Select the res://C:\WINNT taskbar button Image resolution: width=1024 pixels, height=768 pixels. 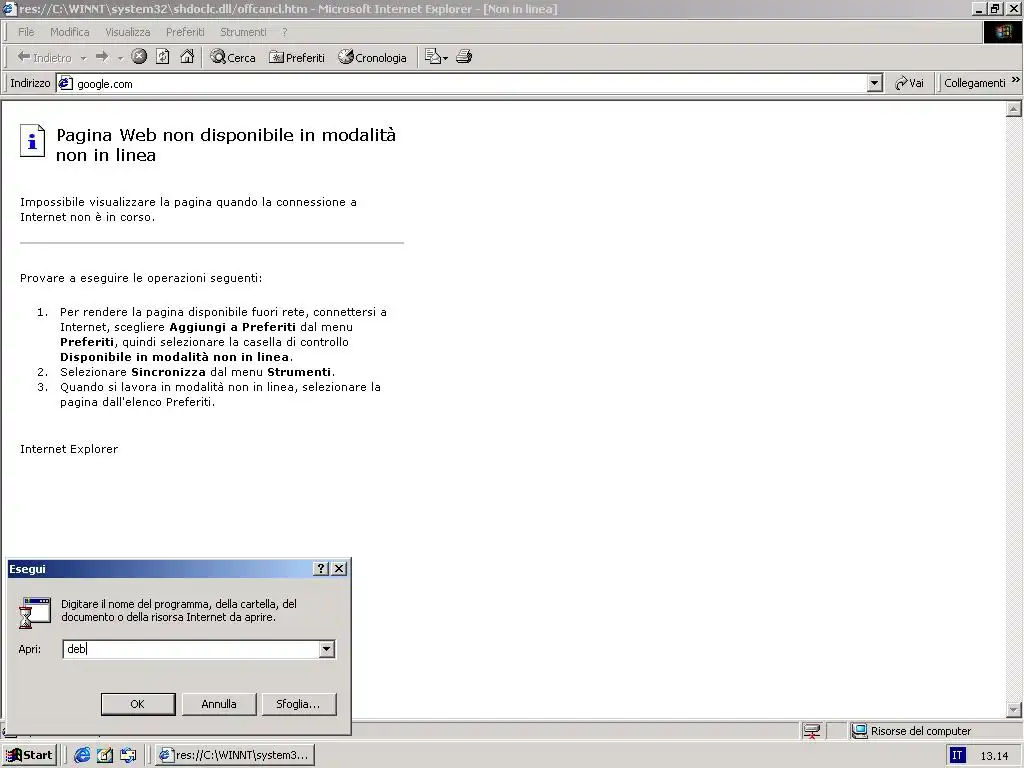(x=235, y=755)
